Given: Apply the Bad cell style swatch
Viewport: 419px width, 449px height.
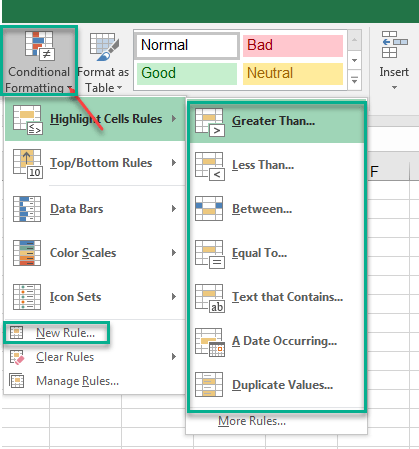Looking at the screenshot, I should click(293, 45).
